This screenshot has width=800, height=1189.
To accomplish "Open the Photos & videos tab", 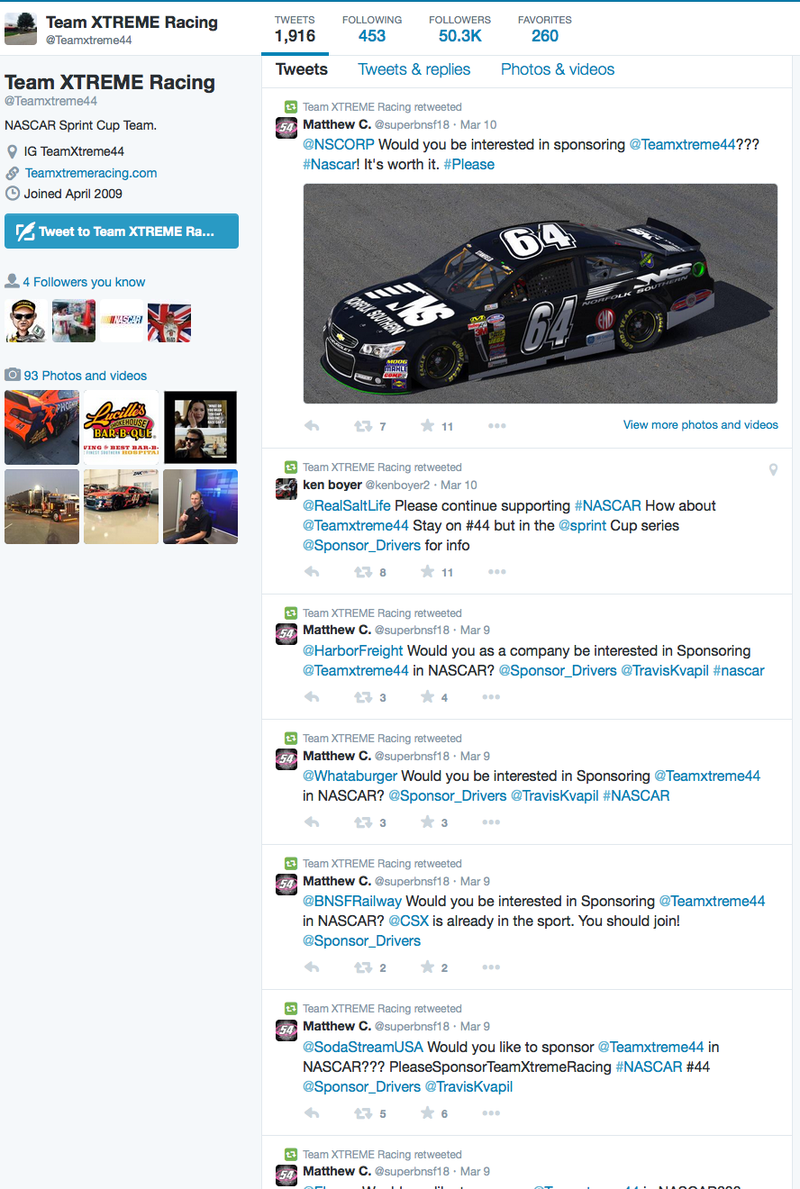I will point(557,70).
